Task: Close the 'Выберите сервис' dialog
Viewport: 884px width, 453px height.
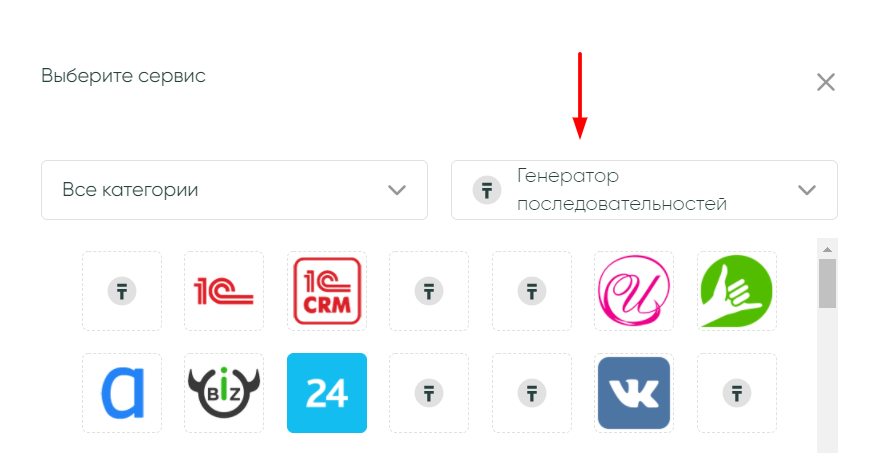Action: [x=826, y=82]
